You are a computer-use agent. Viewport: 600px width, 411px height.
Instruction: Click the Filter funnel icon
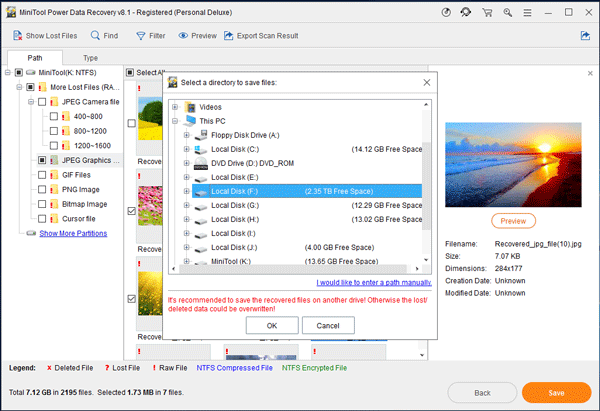point(141,36)
